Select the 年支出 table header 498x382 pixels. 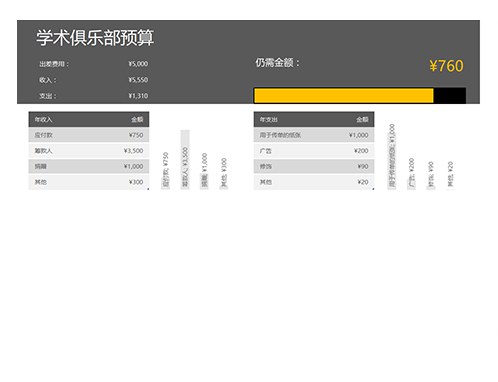(x=314, y=119)
